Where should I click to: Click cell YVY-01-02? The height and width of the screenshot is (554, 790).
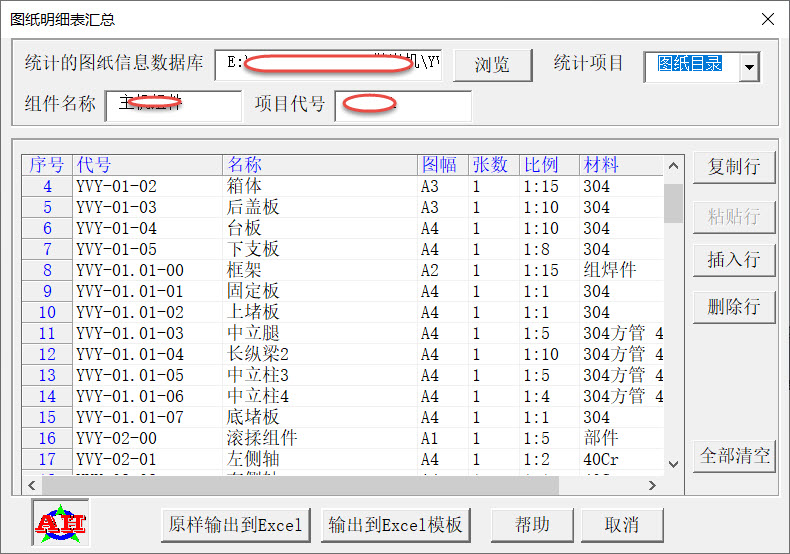coord(148,186)
